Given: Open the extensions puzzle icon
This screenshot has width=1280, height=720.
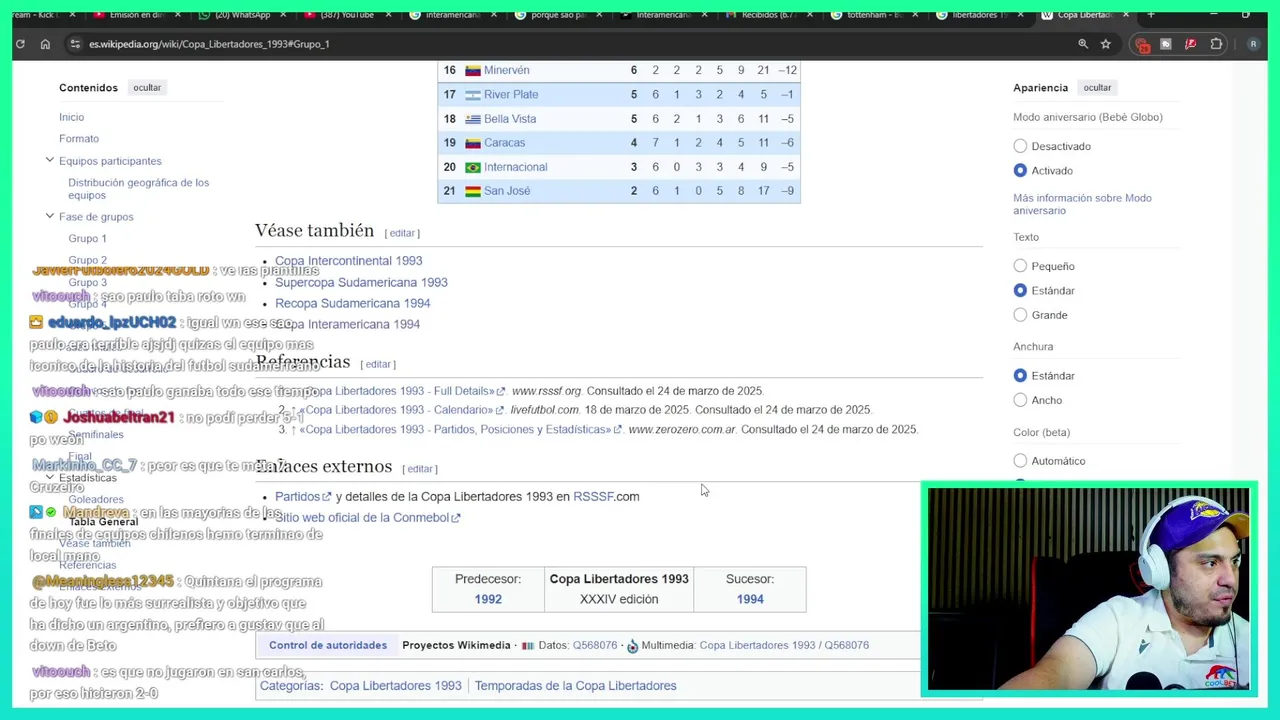Looking at the screenshot, I should click(1216, 44).
